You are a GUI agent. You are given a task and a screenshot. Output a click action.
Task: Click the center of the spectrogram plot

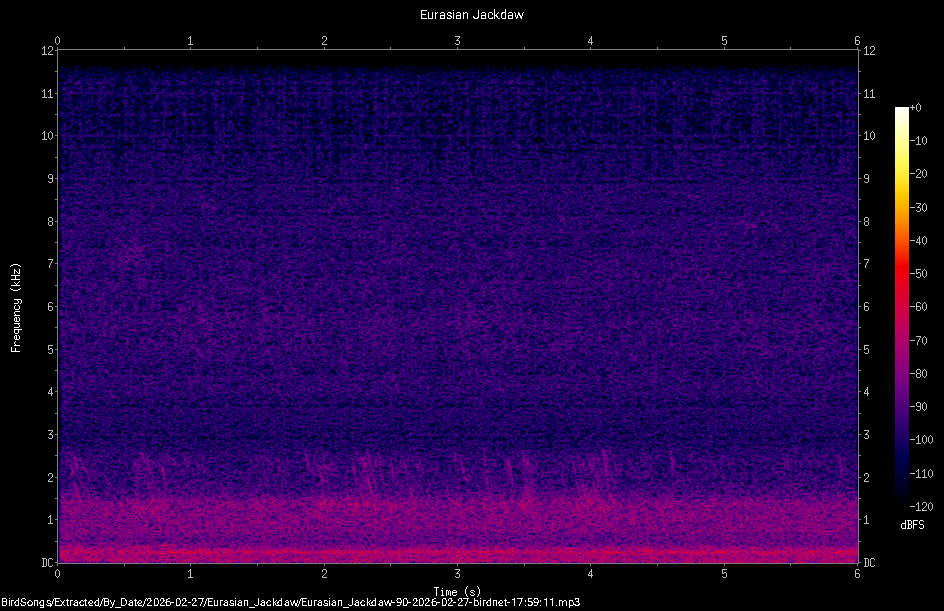tap(458, 305)
